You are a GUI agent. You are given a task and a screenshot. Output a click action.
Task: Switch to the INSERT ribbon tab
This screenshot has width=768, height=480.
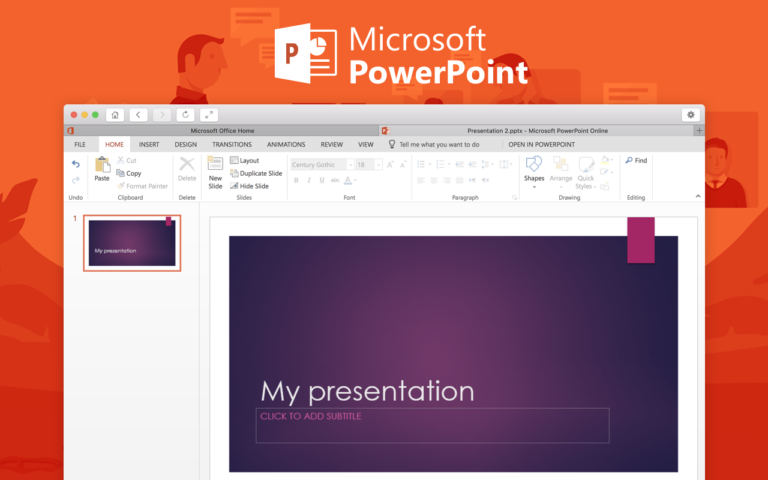pyautogui.click(x=149, y=144)
